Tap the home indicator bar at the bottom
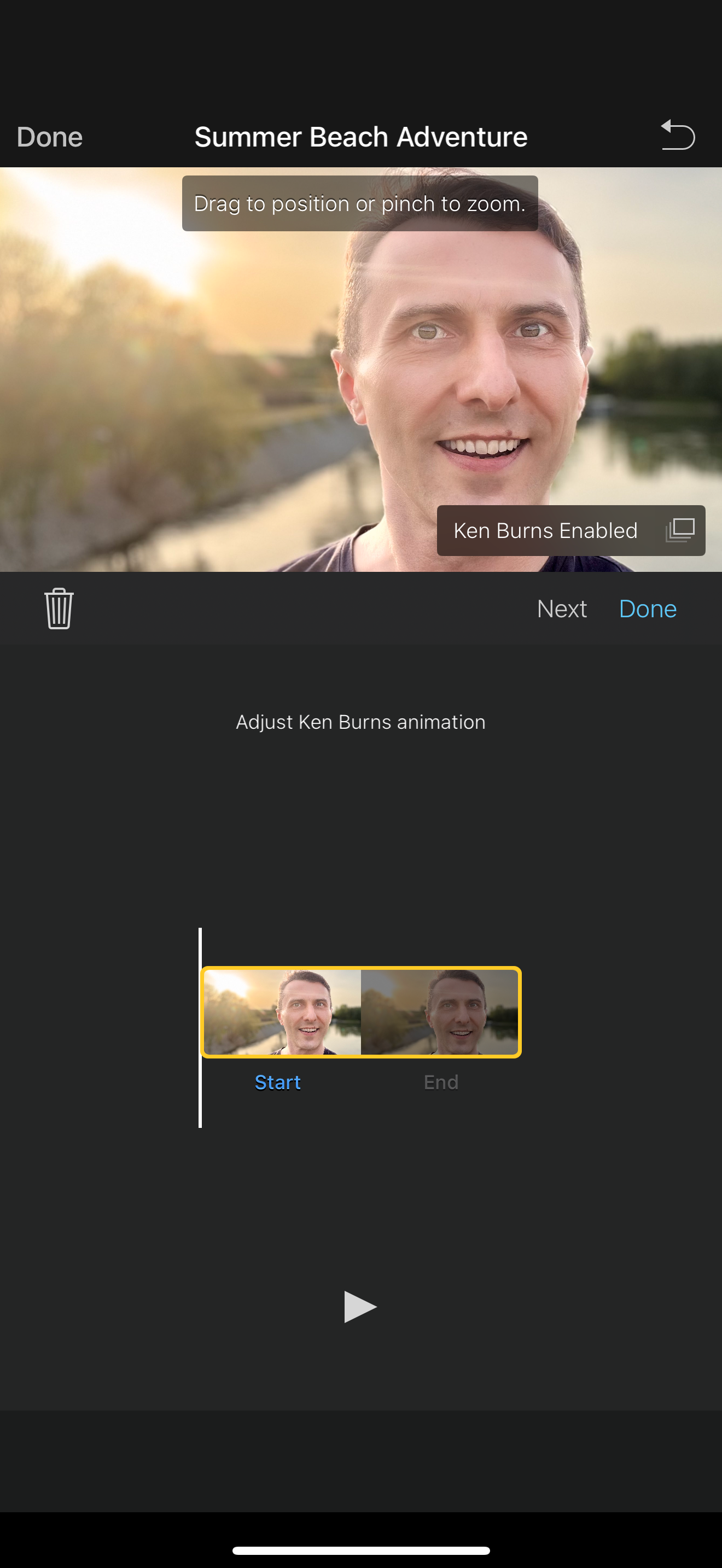Screen dimensions: 722x1568 click(x=360, y=1551)
